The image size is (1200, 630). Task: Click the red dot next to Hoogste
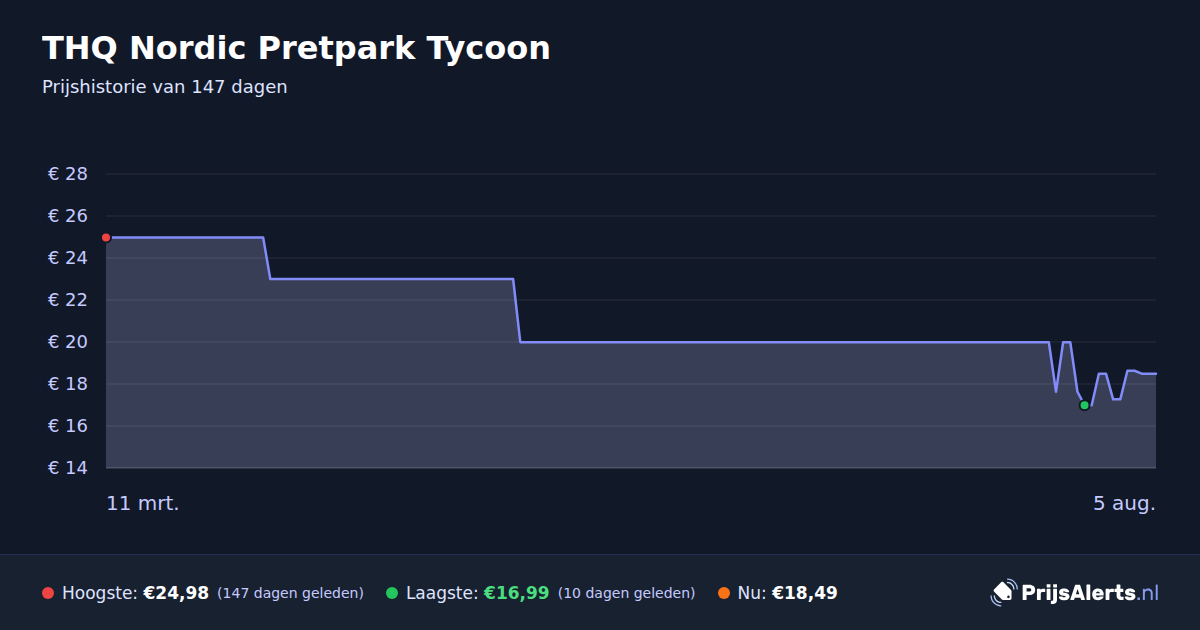[x=48, y=593]
